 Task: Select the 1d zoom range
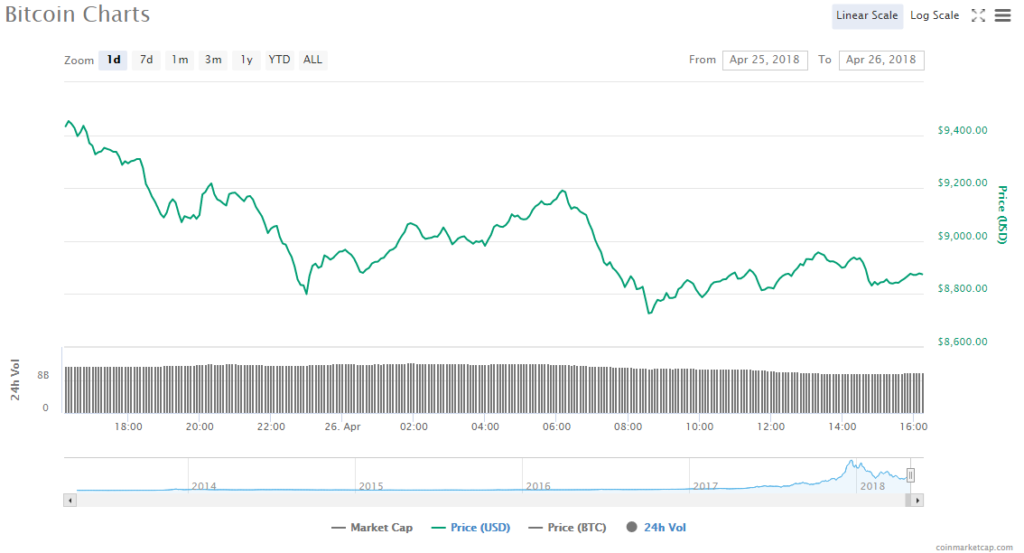(x=114, y=60)
